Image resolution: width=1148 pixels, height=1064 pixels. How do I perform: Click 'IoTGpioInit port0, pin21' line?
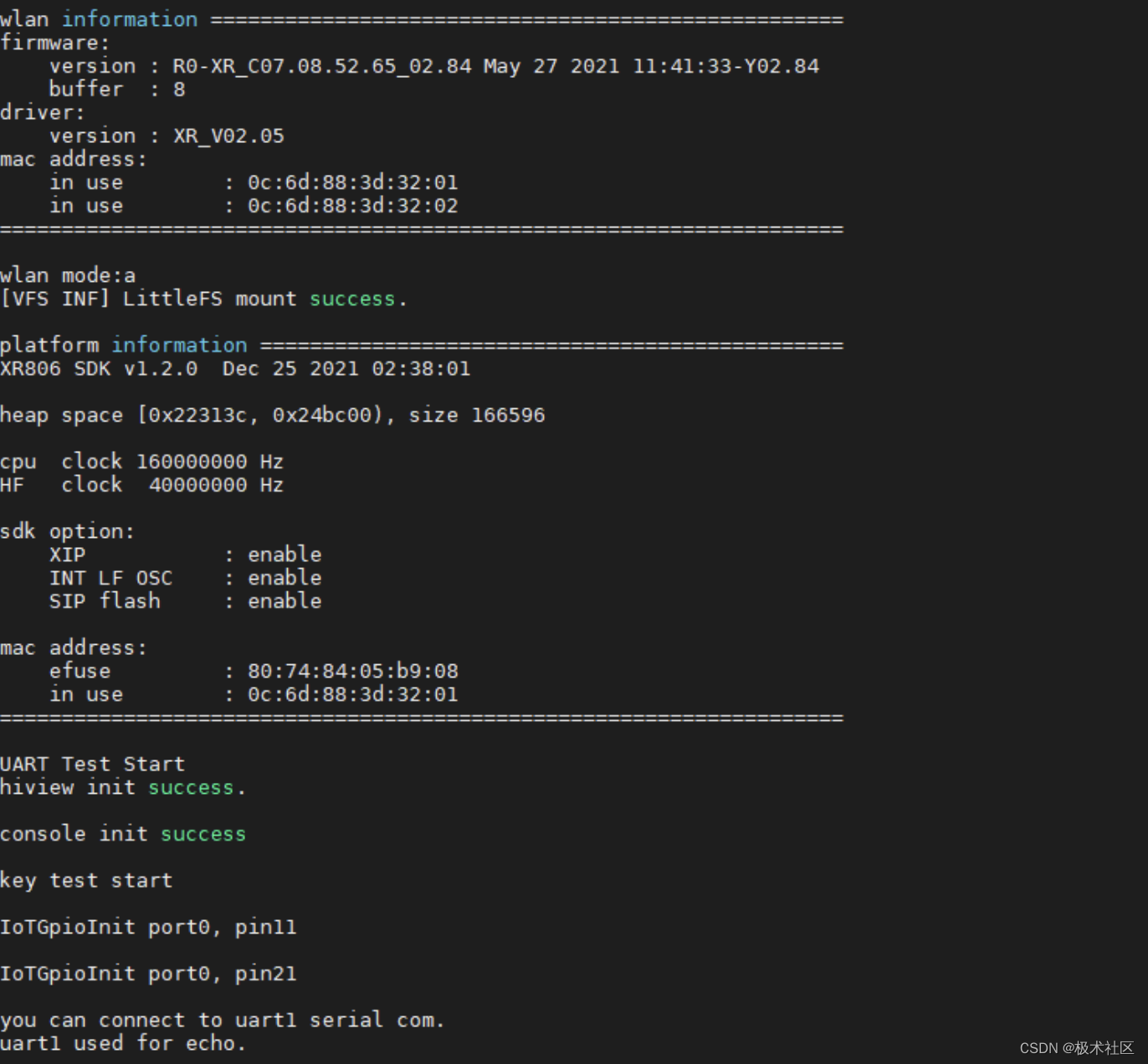pyautogui.click(x=148, y=974)
